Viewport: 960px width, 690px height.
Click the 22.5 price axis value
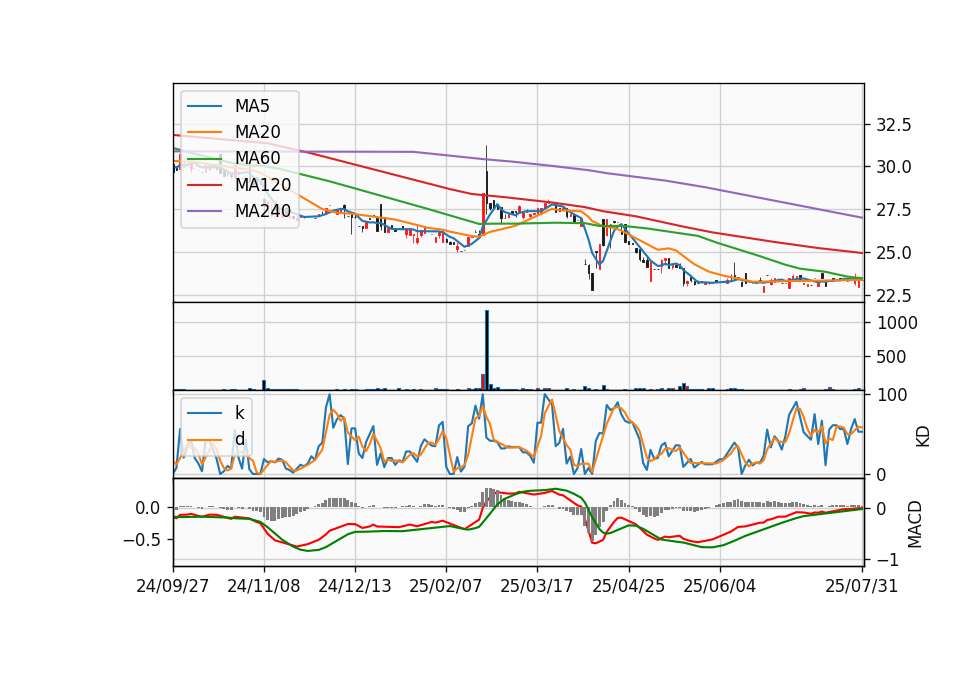coord(894,296)
